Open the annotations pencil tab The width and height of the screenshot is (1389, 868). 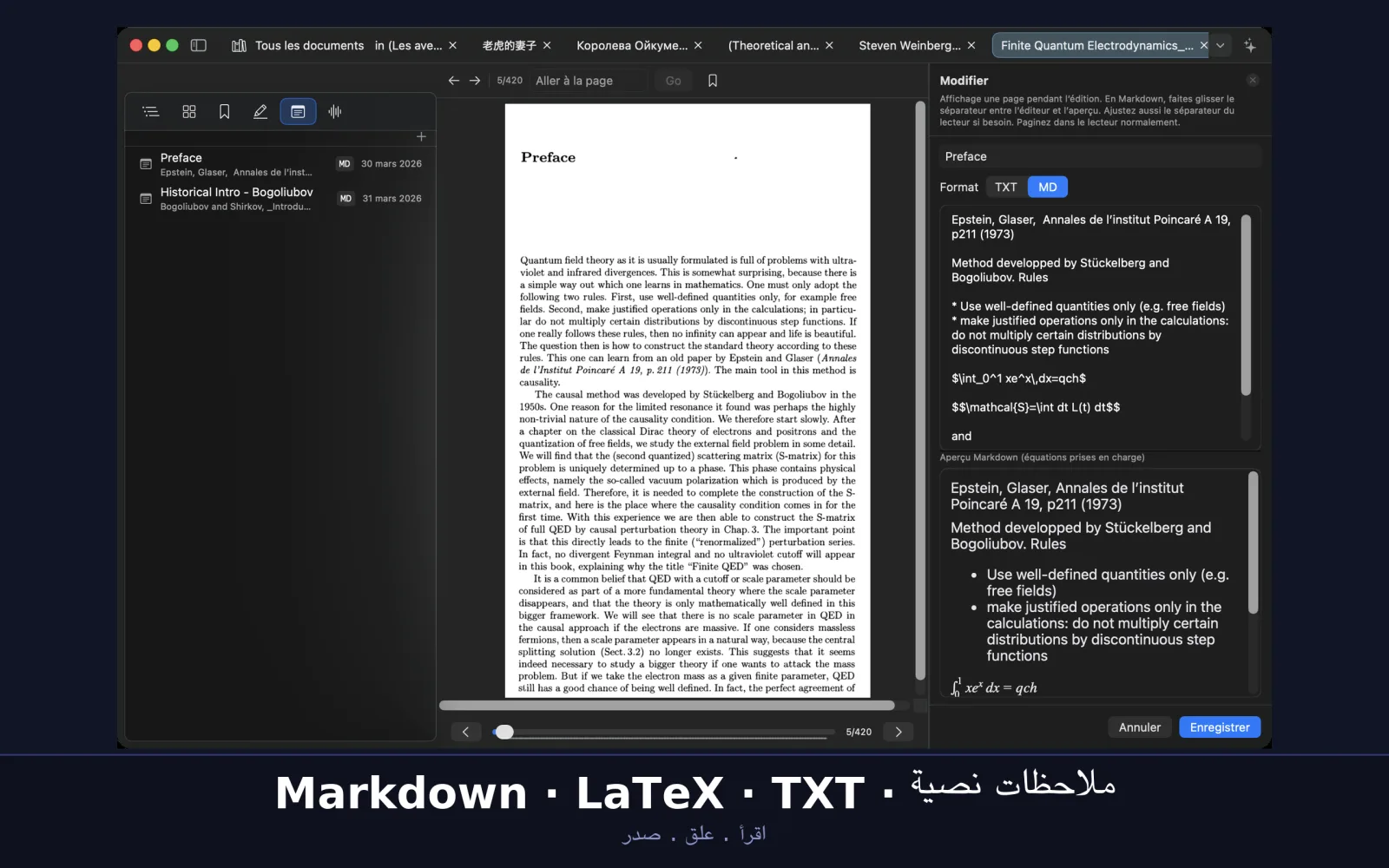click(260, 111)
